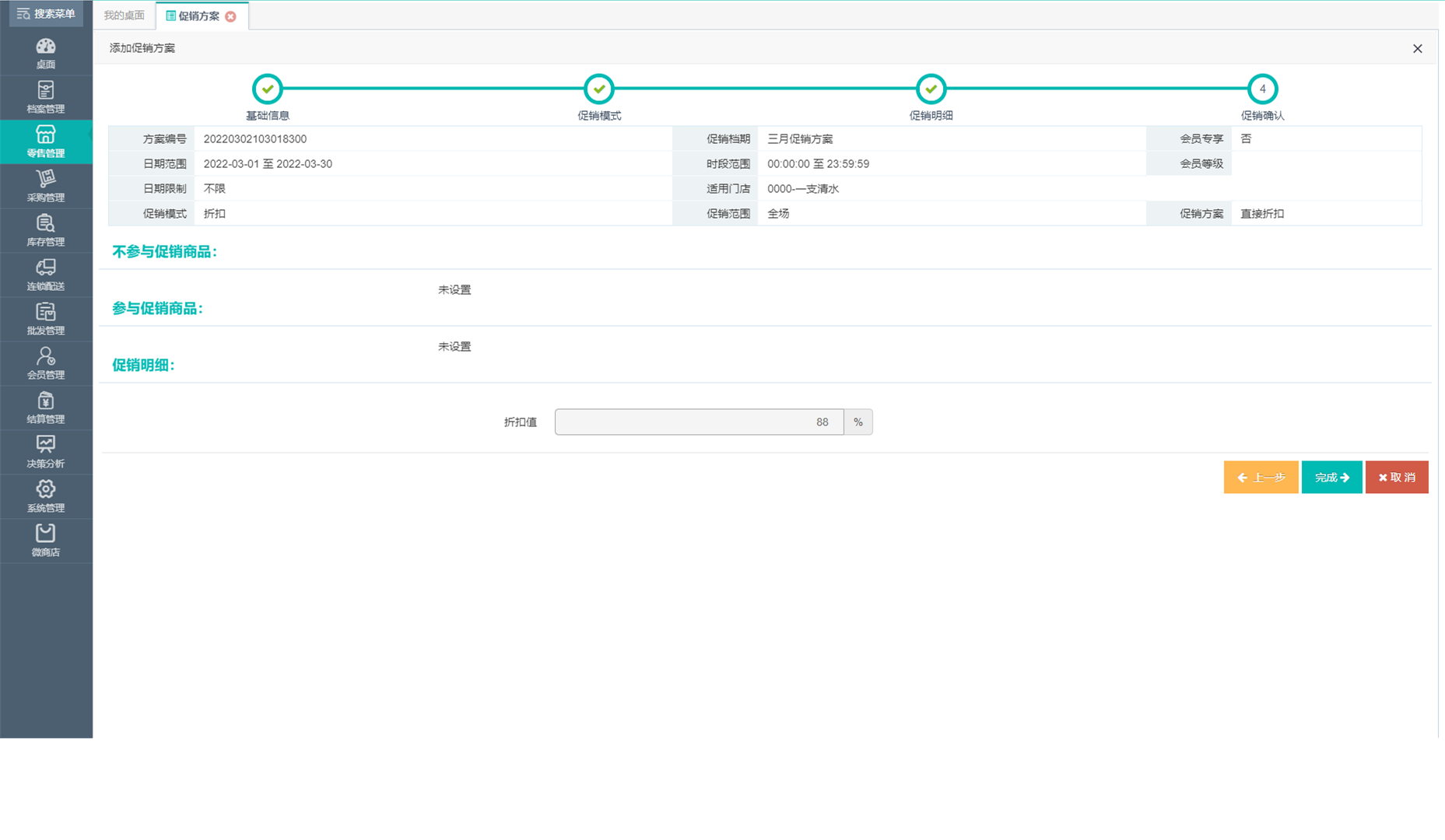Click 全场 promotion scope value

coord(778,213)
